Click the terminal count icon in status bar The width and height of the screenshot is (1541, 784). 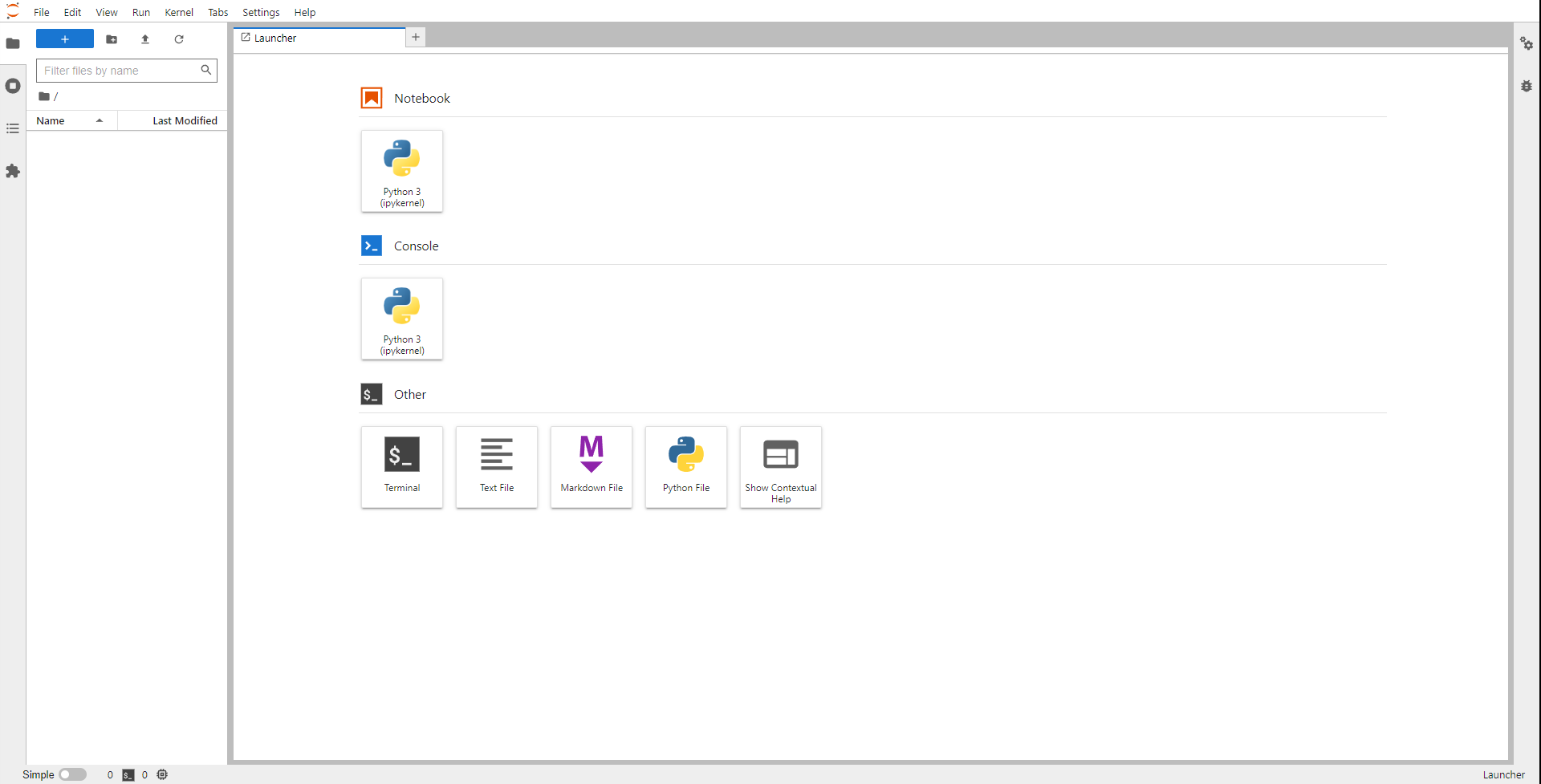coord(128,775)
